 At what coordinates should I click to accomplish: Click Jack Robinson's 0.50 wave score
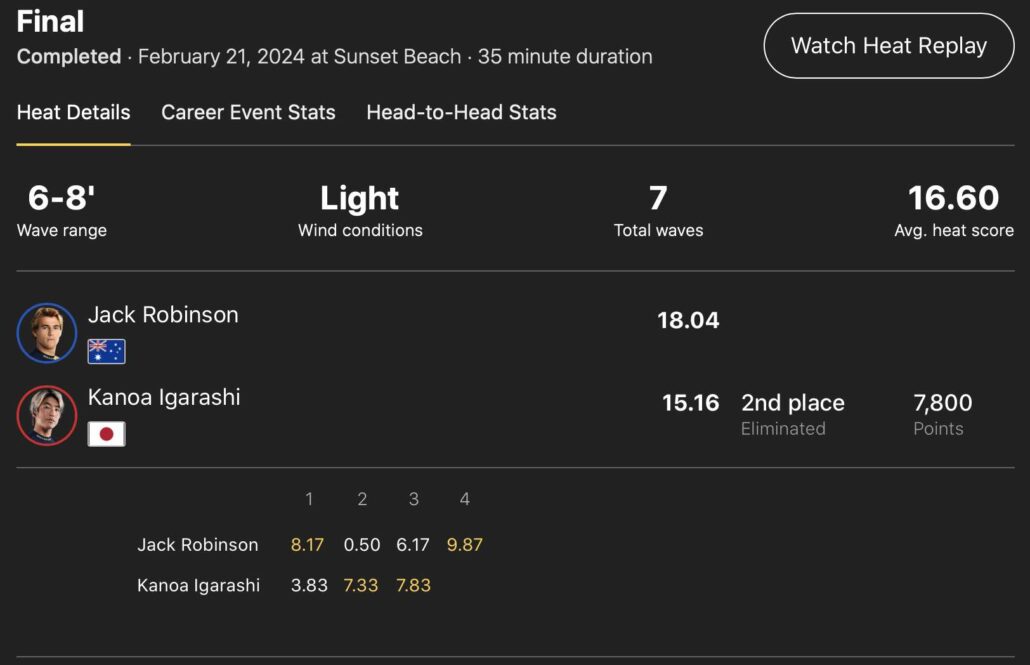click(362, 545)
